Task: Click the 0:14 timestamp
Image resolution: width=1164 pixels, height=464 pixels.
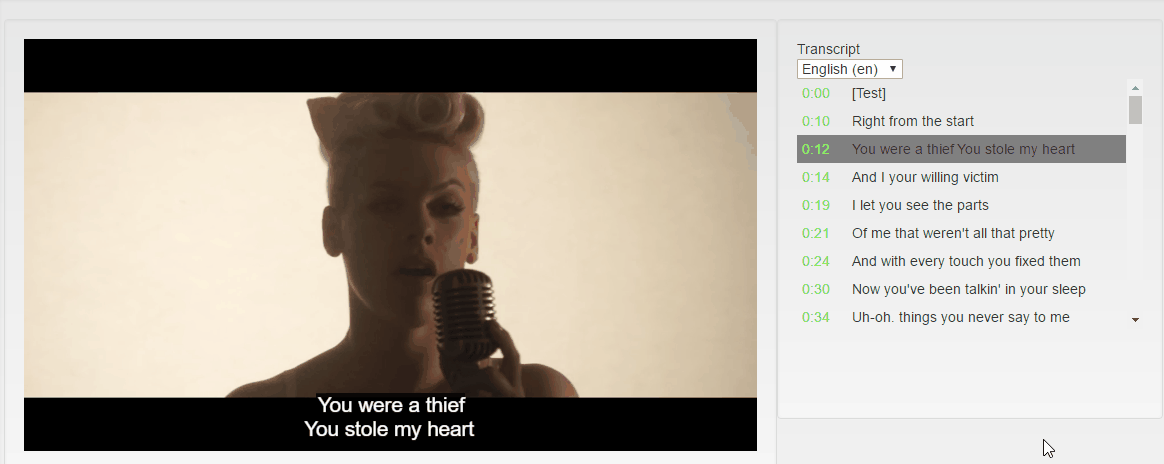Action: pos(815,177)
